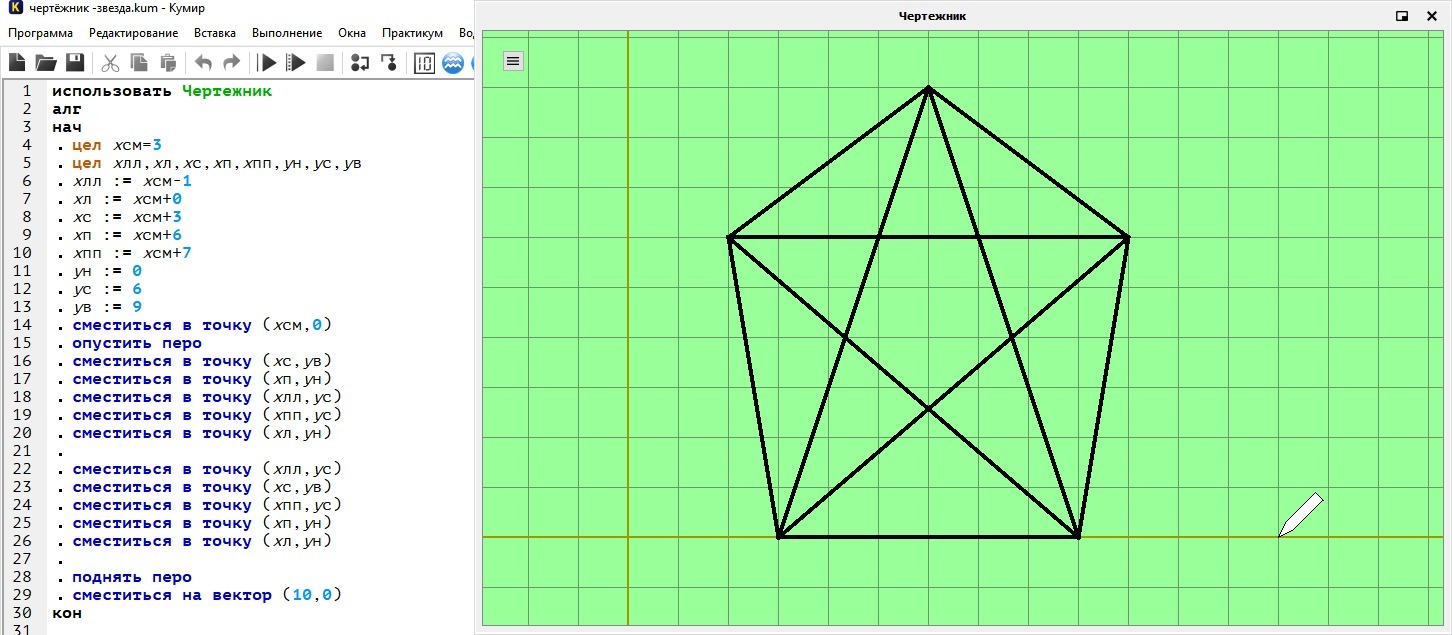Open the Практикум menu
This screenshot has width=1452, height=635.
413,33
